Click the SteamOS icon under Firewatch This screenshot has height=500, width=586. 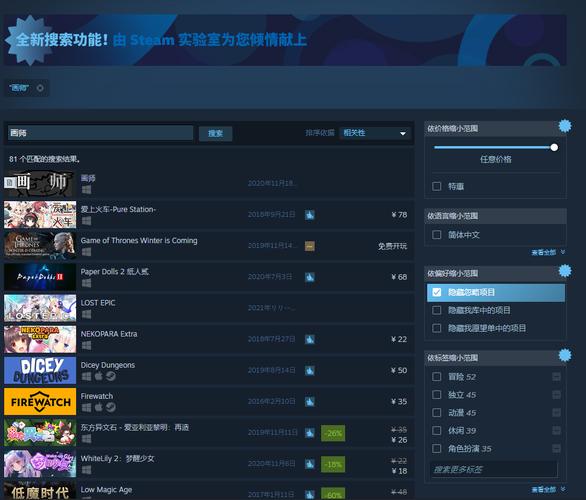click(111, 407)
